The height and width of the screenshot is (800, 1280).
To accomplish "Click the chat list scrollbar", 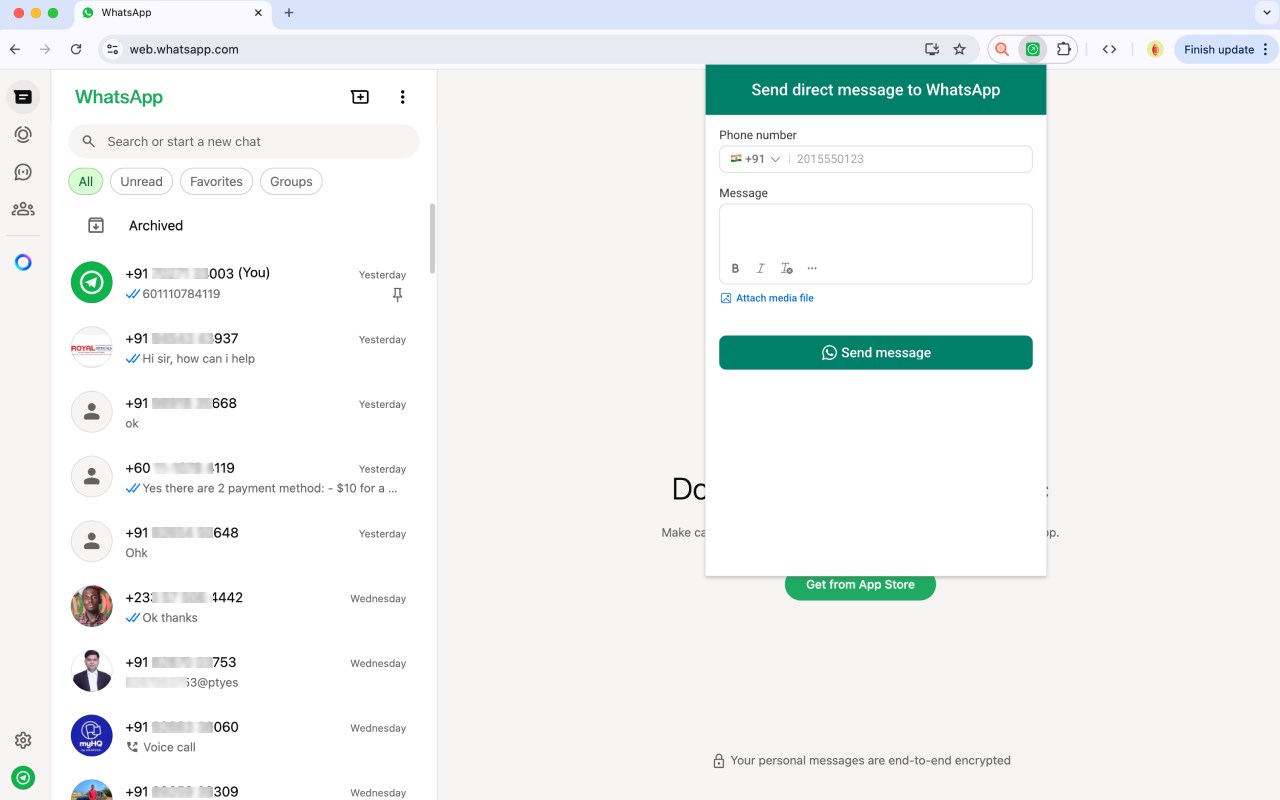I will tap(432, 238).
